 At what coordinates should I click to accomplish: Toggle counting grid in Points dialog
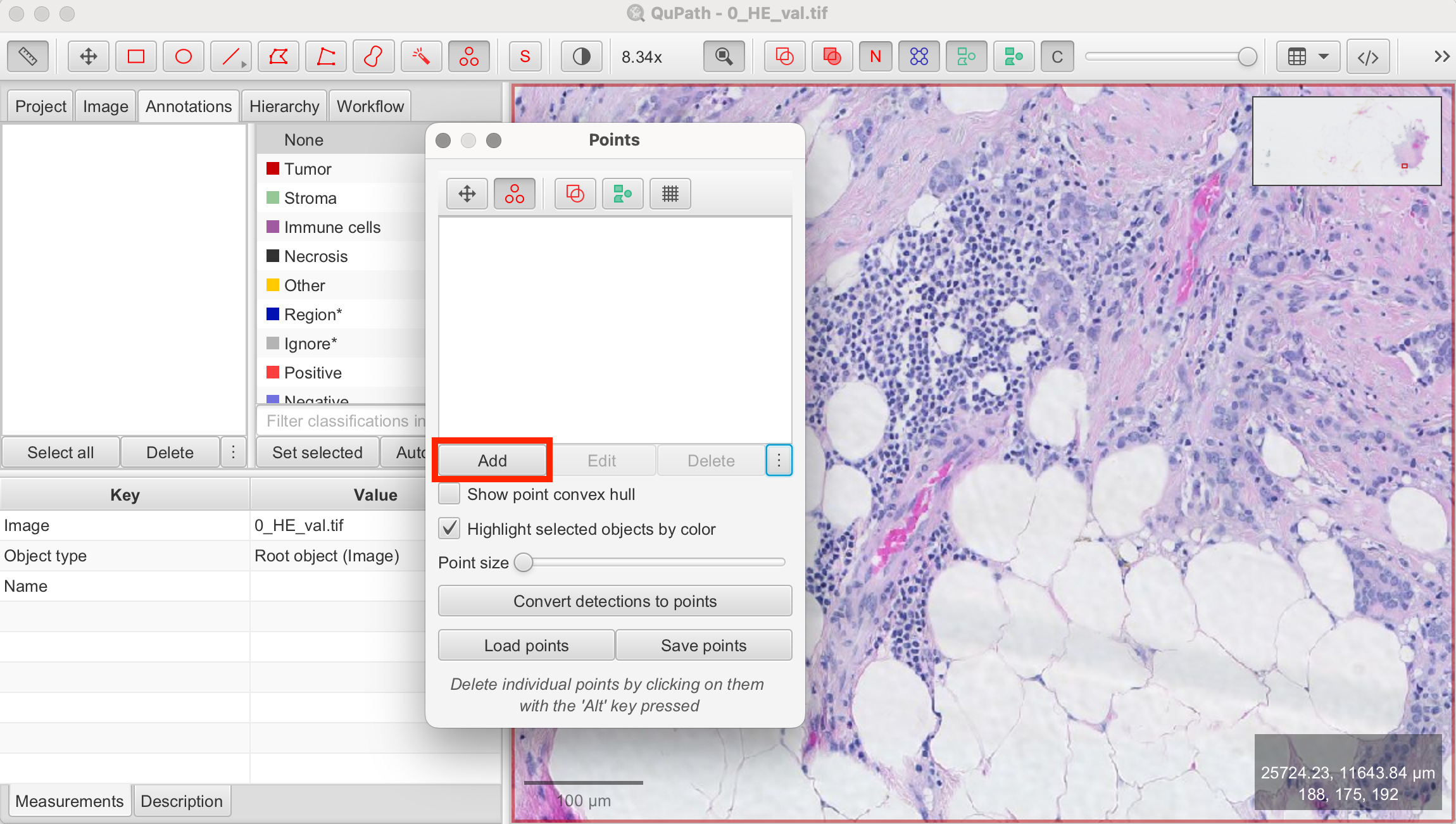pos(669,194)
